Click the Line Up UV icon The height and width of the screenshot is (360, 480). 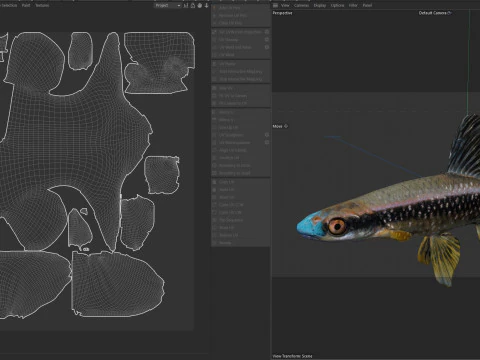point(215,127)
